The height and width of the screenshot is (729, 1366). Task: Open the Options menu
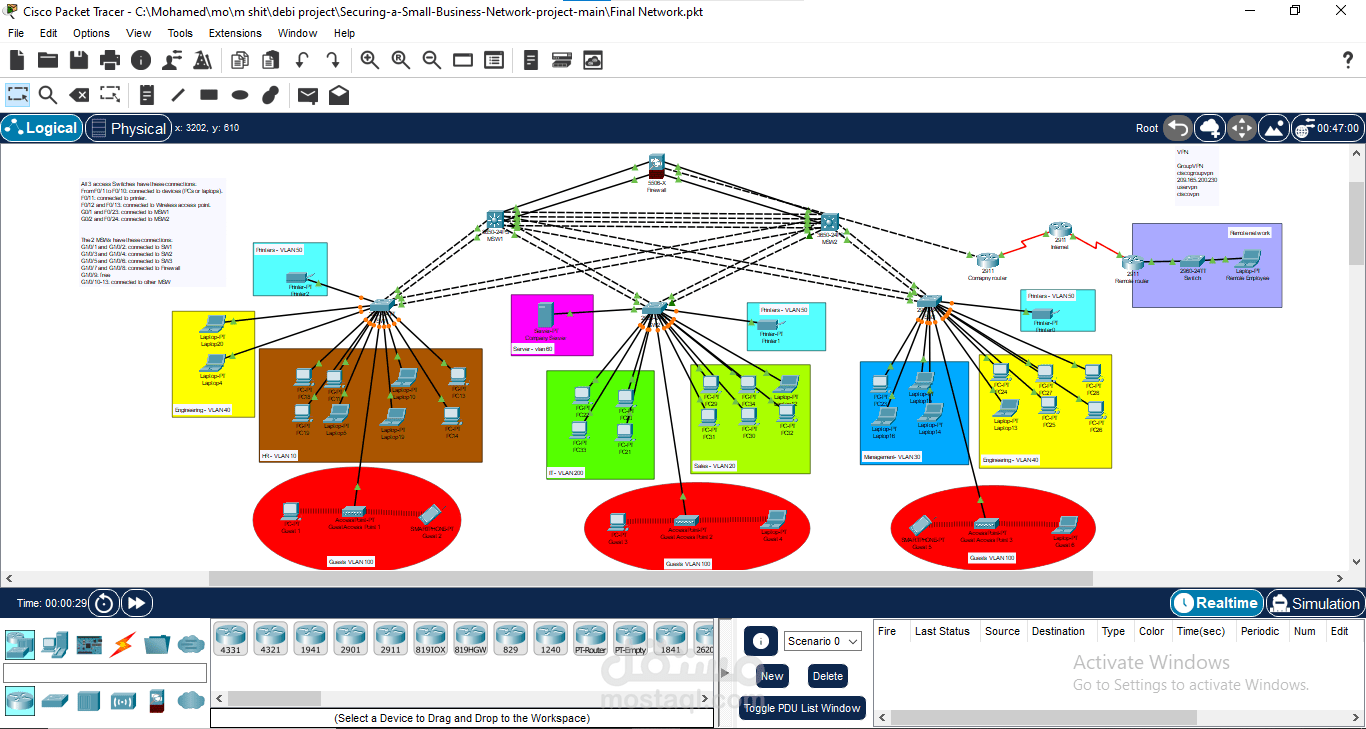(91, 33)
